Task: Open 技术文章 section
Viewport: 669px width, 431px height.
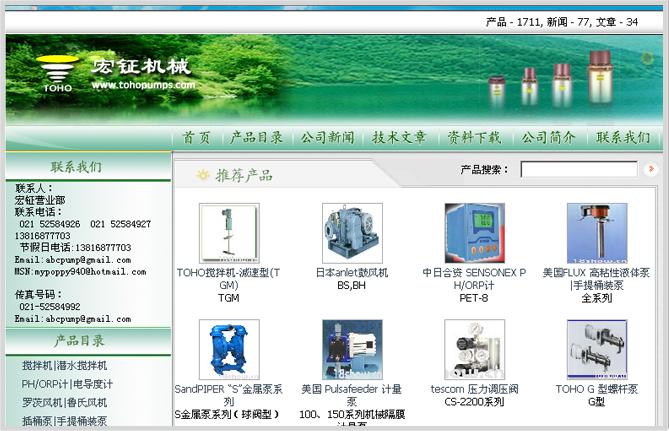Action: point(399,137)
